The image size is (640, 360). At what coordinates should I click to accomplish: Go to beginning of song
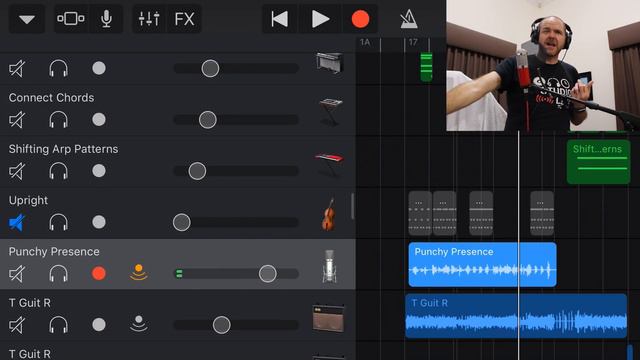(x=280, y=19)
